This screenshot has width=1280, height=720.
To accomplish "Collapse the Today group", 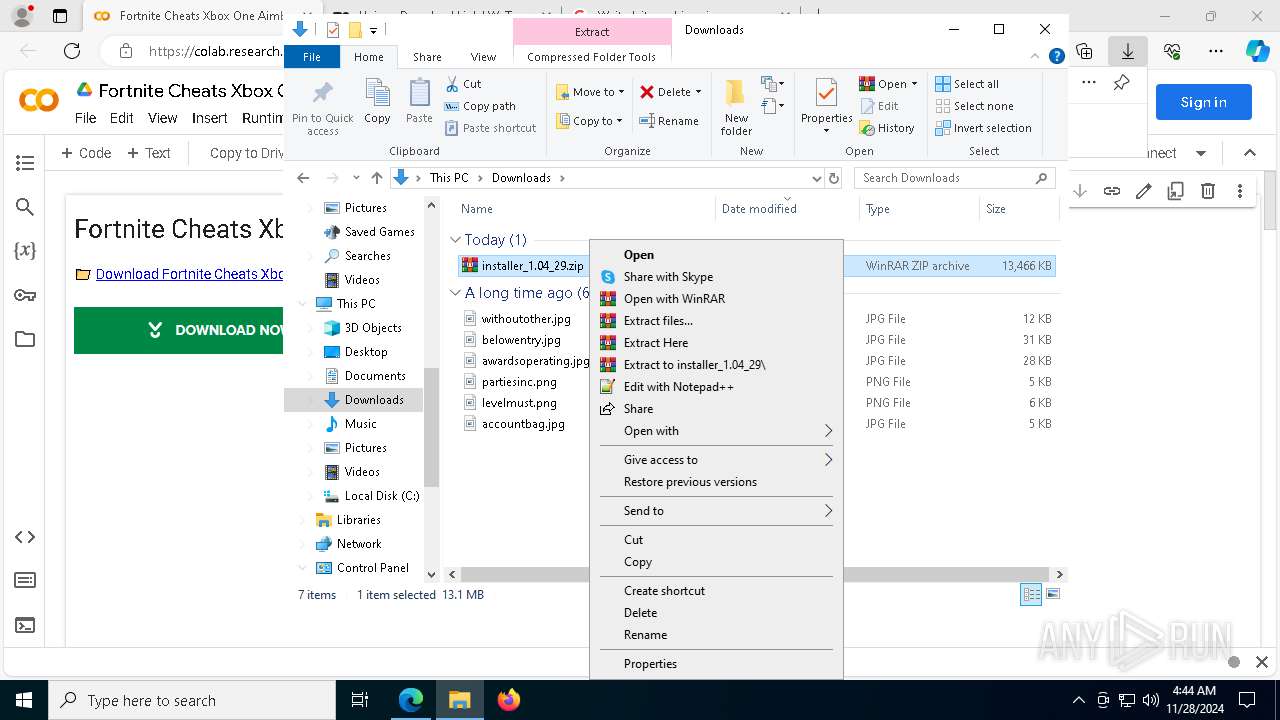I will pyautogui.click(x=455, y=240).
